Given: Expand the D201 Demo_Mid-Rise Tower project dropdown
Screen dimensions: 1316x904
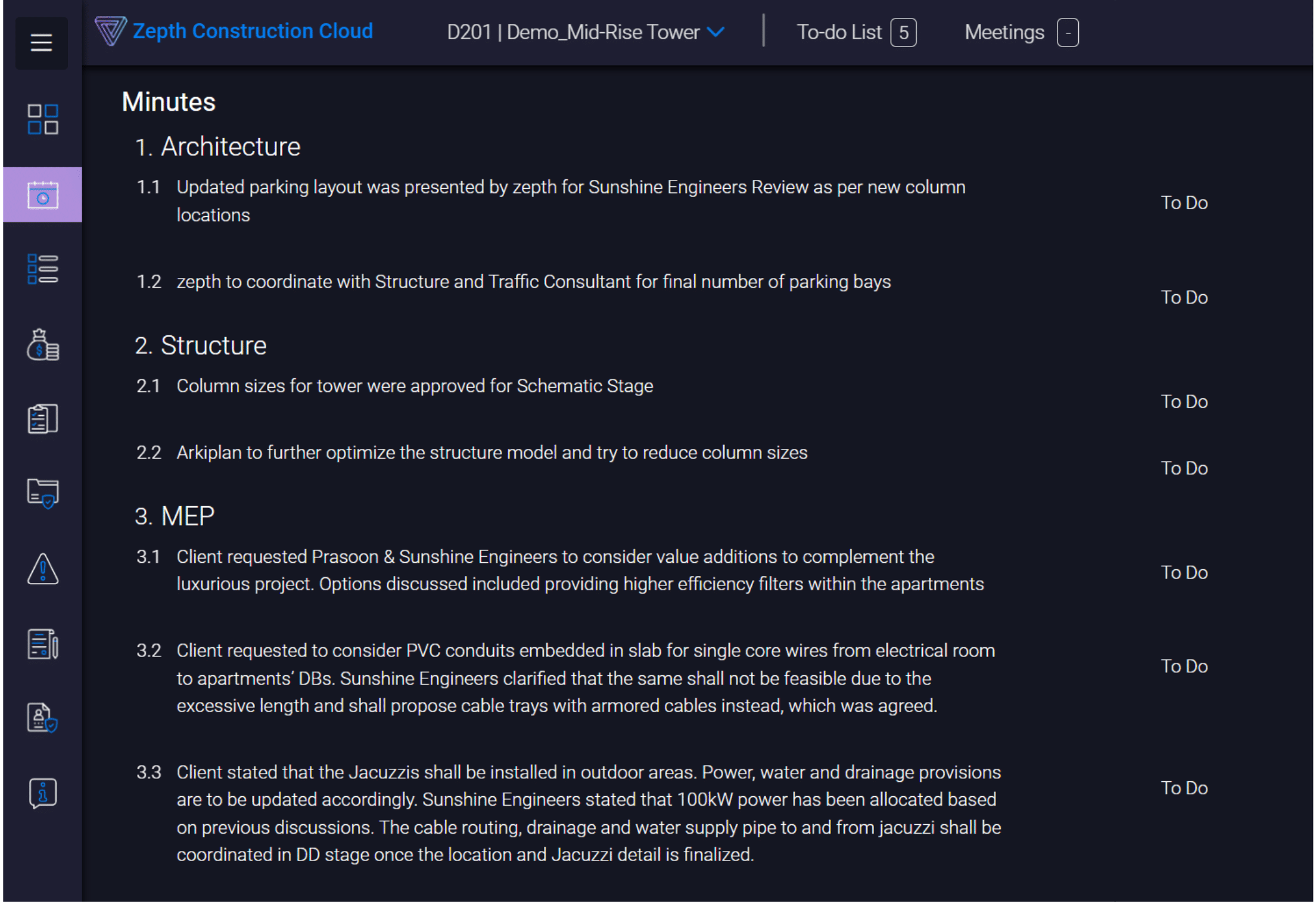Looking at the screenshot, I should (x=586, y=32).
